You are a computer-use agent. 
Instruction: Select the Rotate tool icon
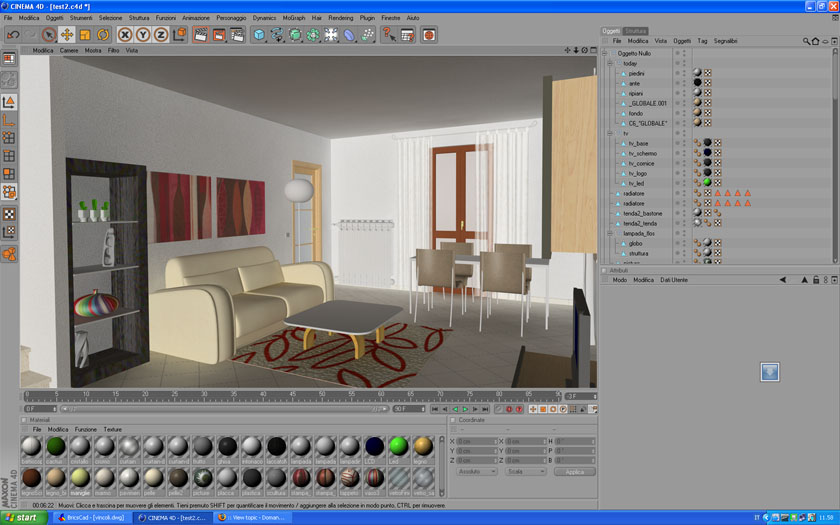coord(103,35)
